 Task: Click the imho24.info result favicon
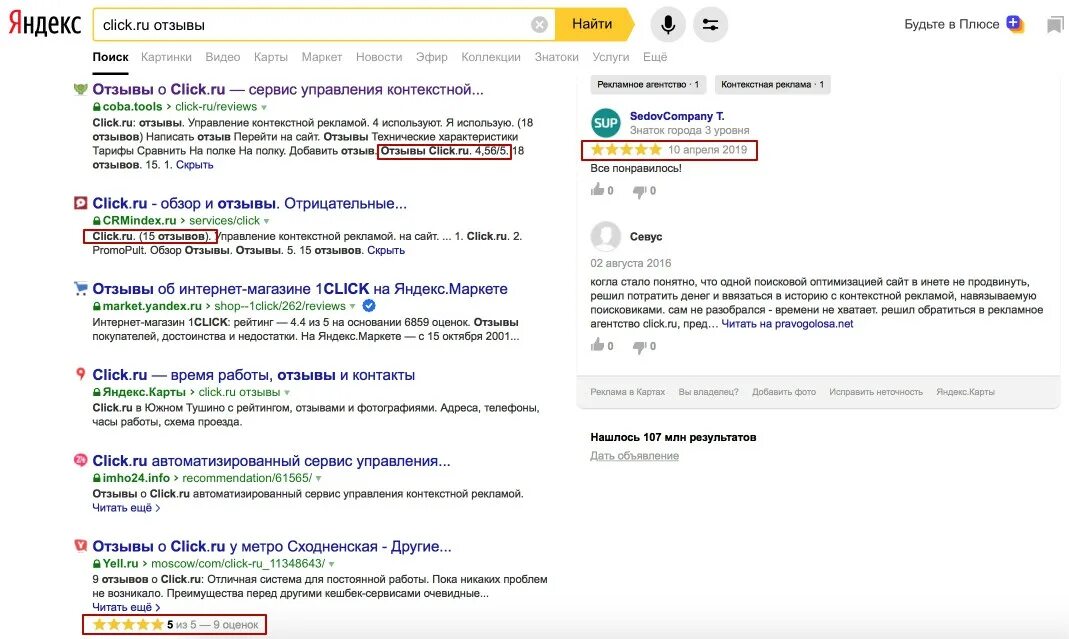pos(80,460)
